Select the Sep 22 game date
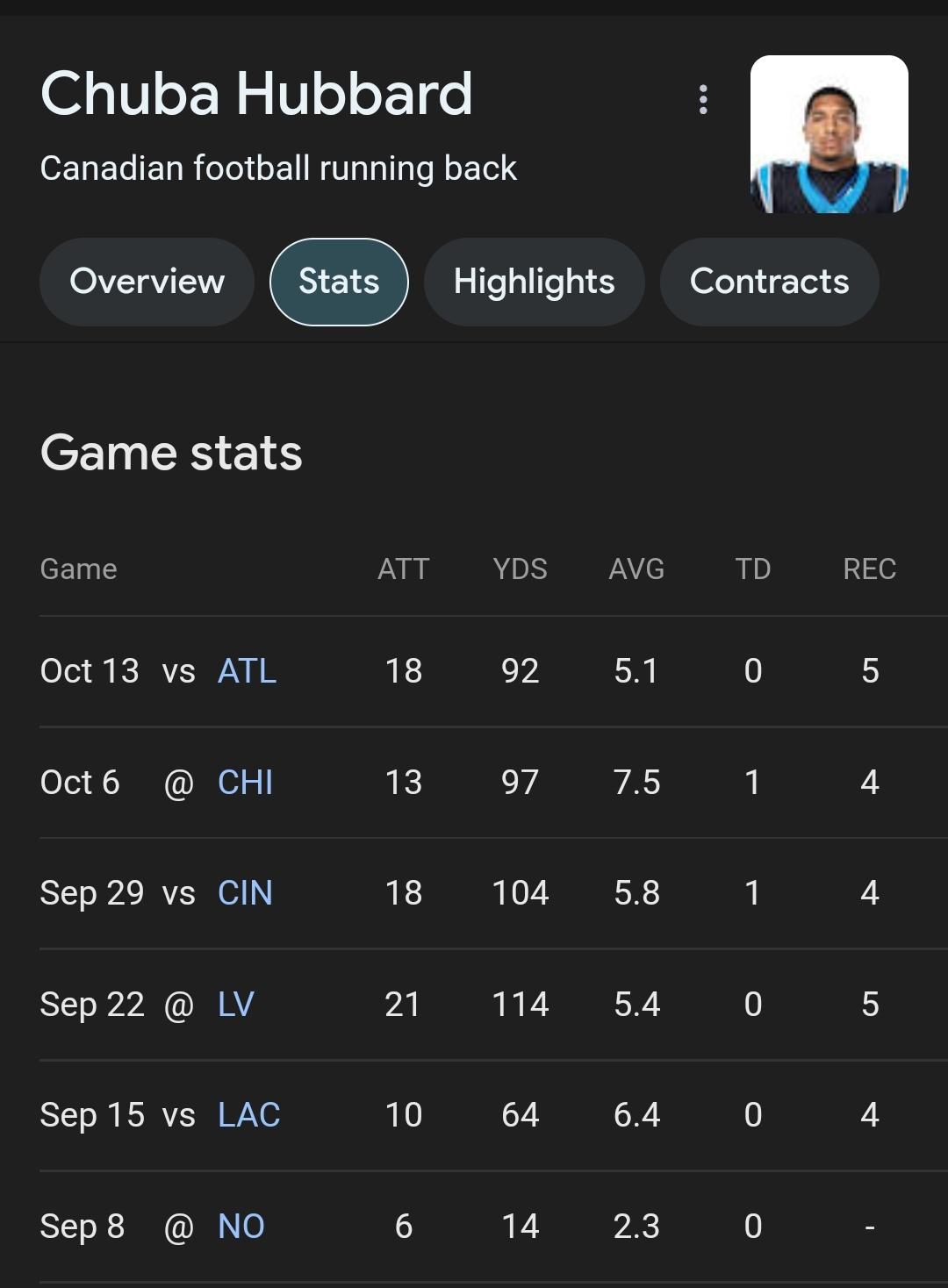Viewport: 948px width, 1288px height. 92,1005
